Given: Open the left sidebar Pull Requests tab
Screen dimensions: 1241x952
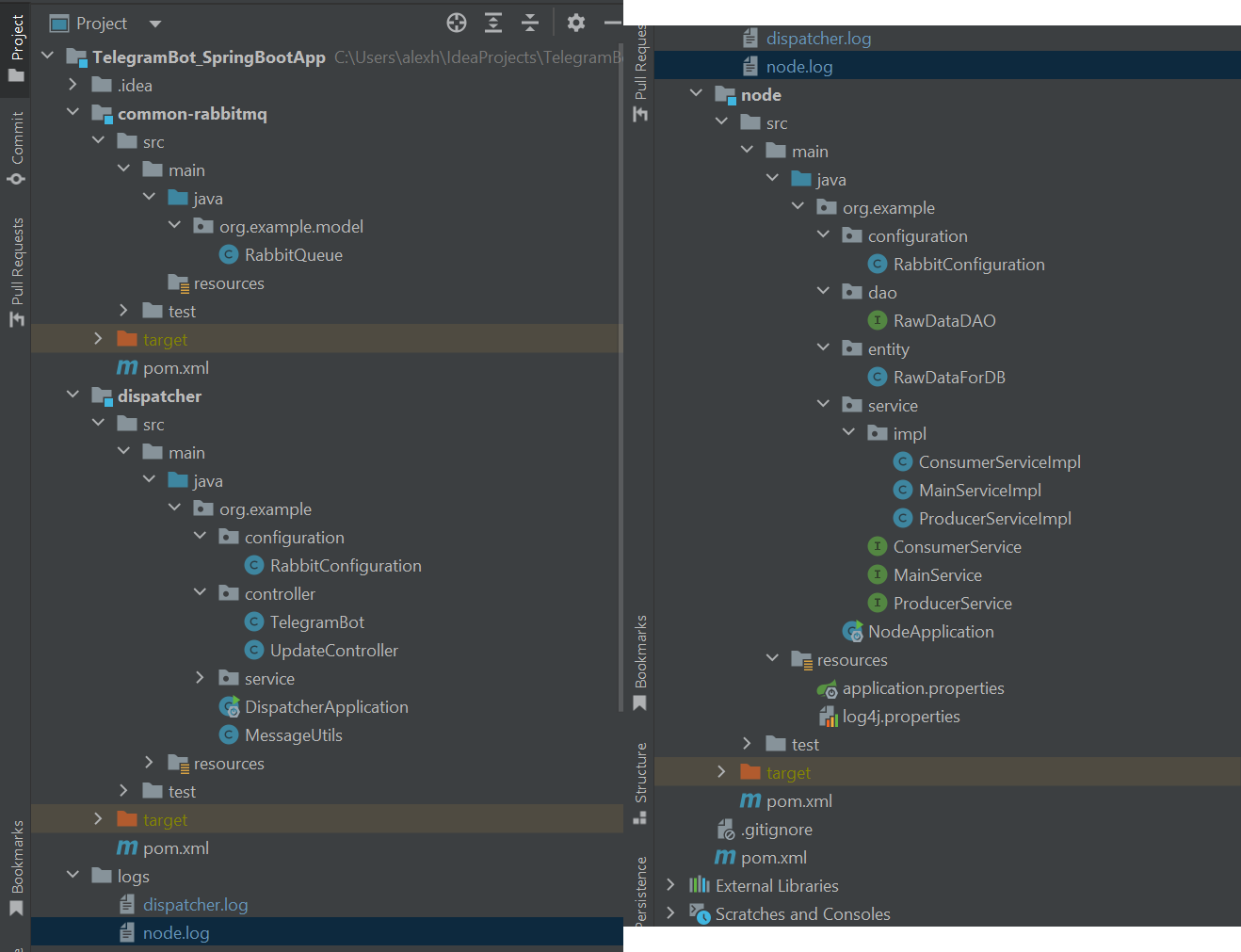Looking at the screenshot, I should [x=16, y=273].
